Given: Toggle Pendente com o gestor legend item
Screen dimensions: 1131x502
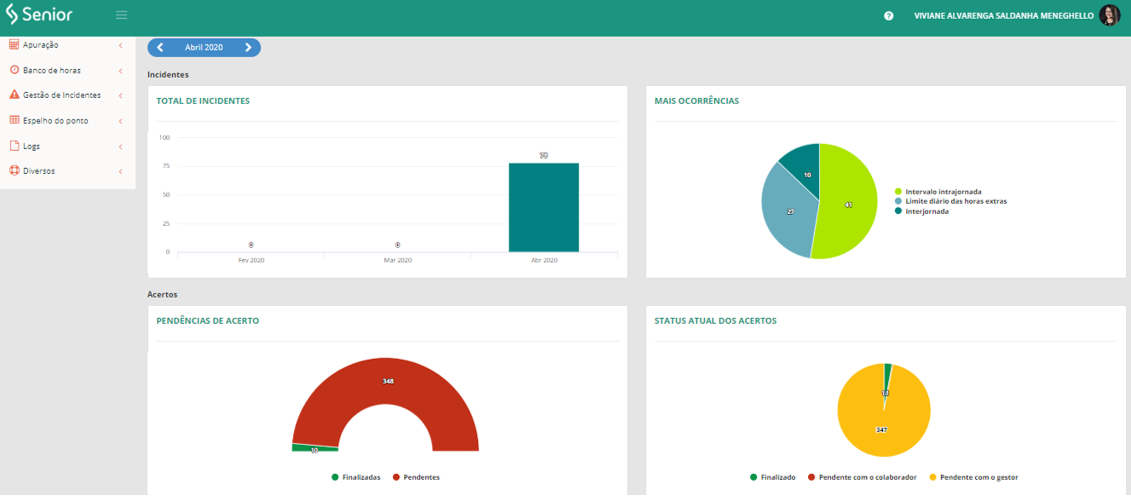Looking at the screenshot, I should [x=972, y=477].
